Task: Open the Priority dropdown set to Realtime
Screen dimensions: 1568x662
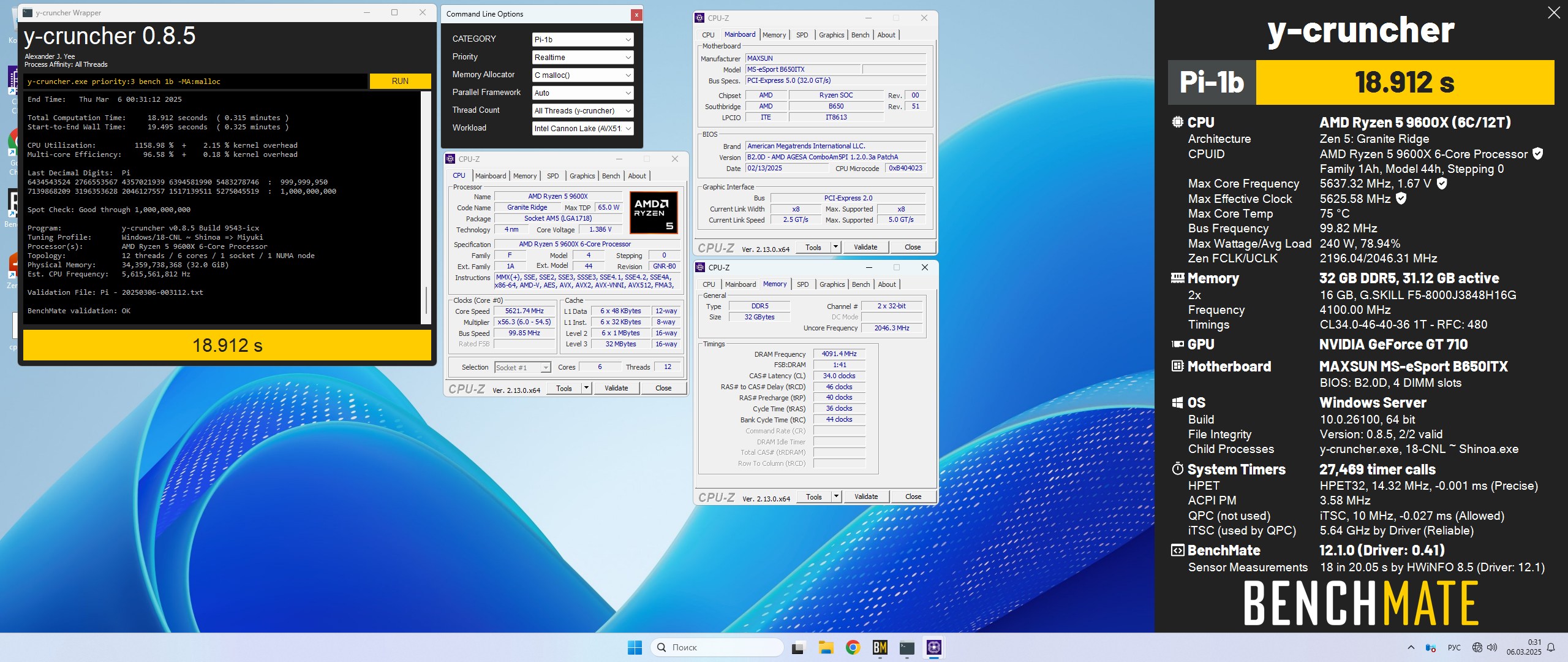Action: [582, 57]
